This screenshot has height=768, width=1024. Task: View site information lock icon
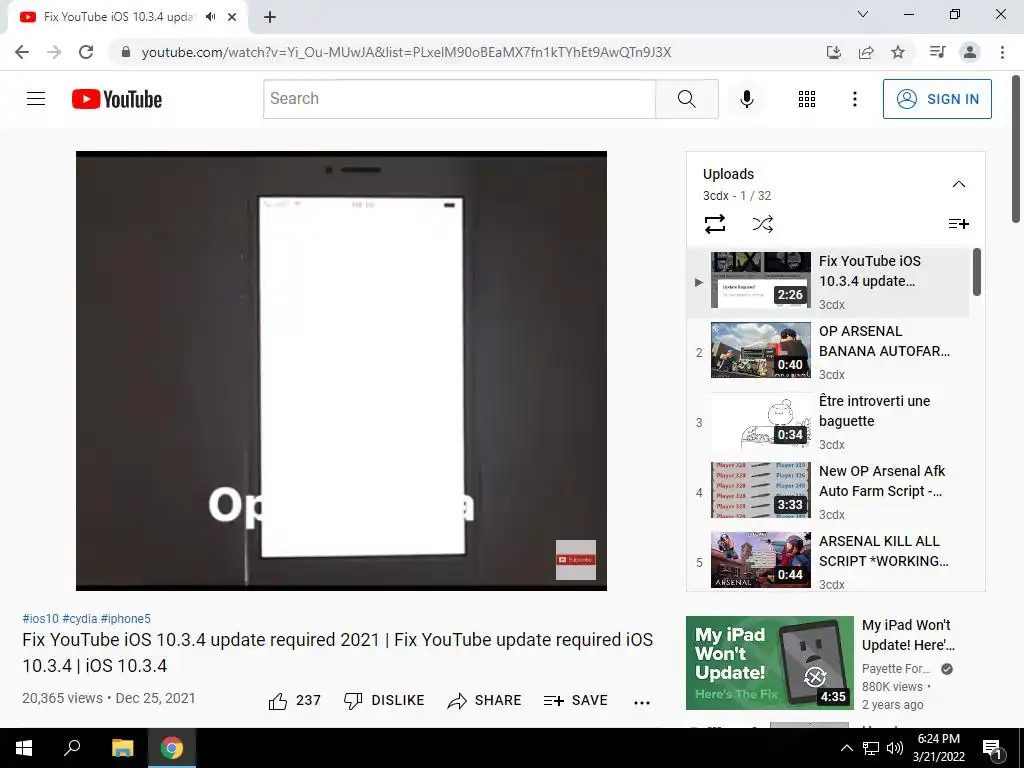coord(126,52)
